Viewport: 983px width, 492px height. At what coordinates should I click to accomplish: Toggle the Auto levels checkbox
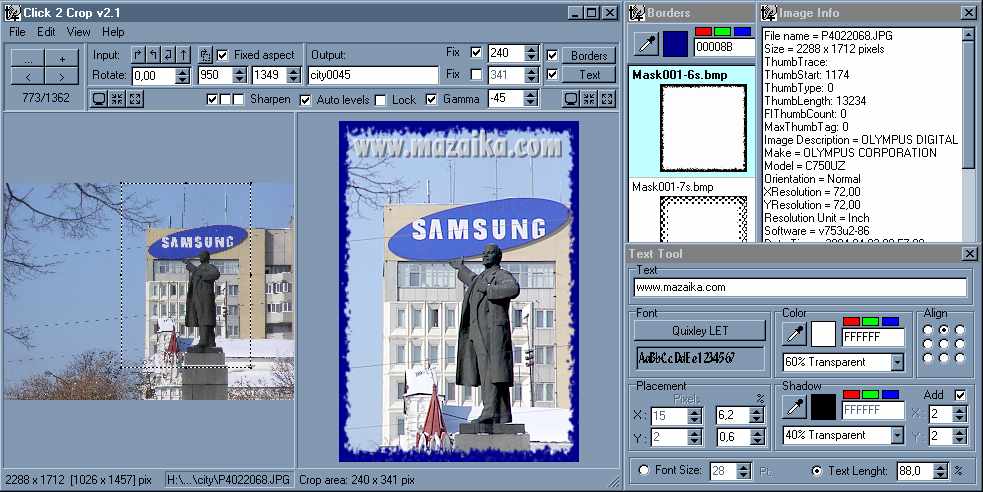click(305, 100)
